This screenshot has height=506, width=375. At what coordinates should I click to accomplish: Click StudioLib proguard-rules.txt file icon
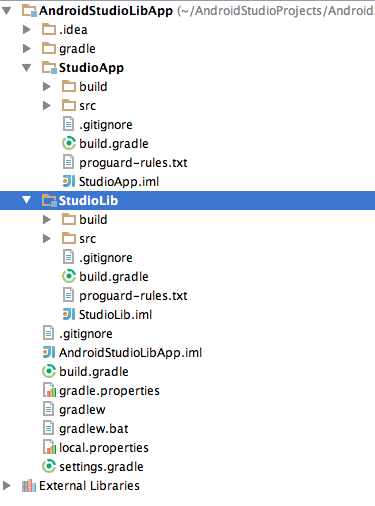coord(68,295)
